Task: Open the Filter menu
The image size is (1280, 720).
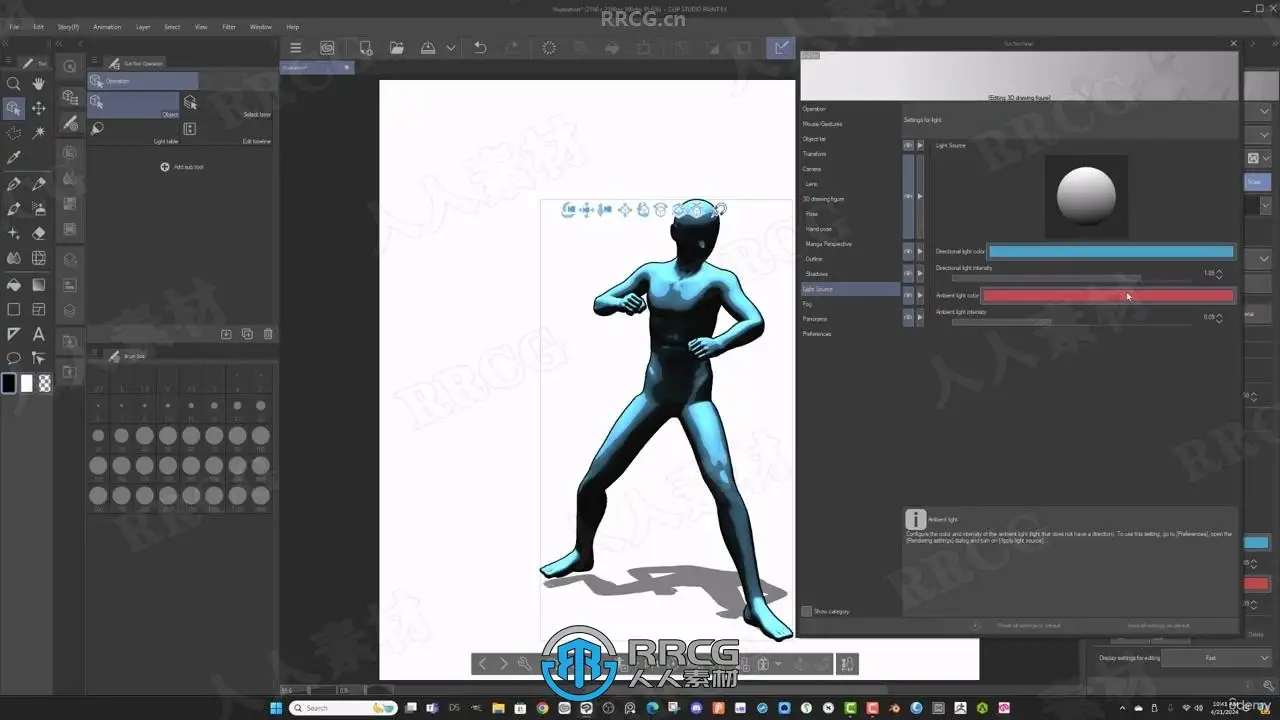Action: (x=229, y=27)
